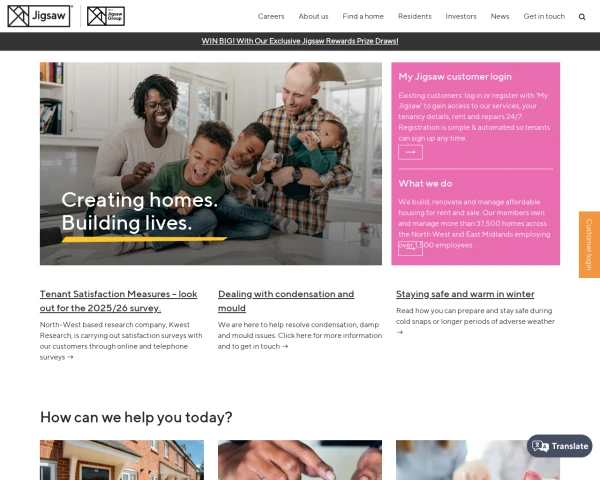600x480 pixels.
Task: Open the About us menu
Action: point(313,16)
